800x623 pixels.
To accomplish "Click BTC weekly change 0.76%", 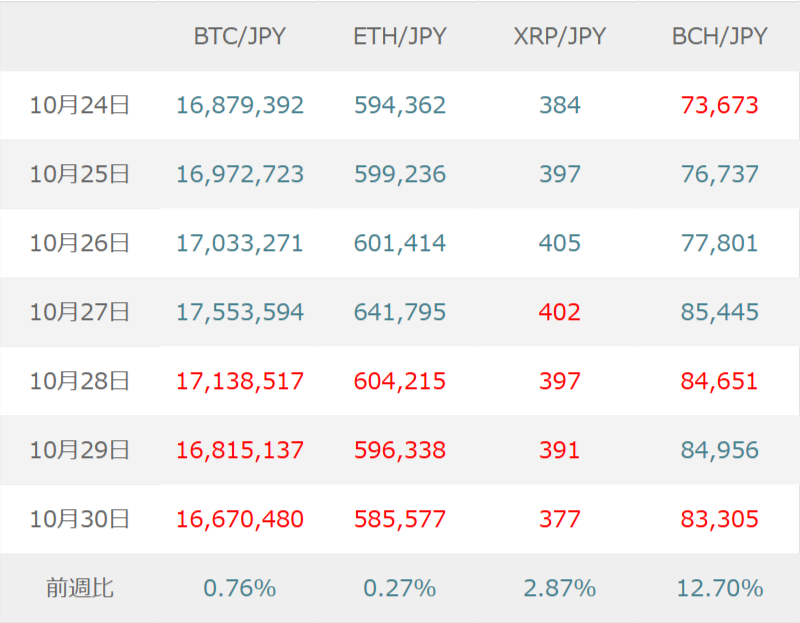I will pos(240,588).
